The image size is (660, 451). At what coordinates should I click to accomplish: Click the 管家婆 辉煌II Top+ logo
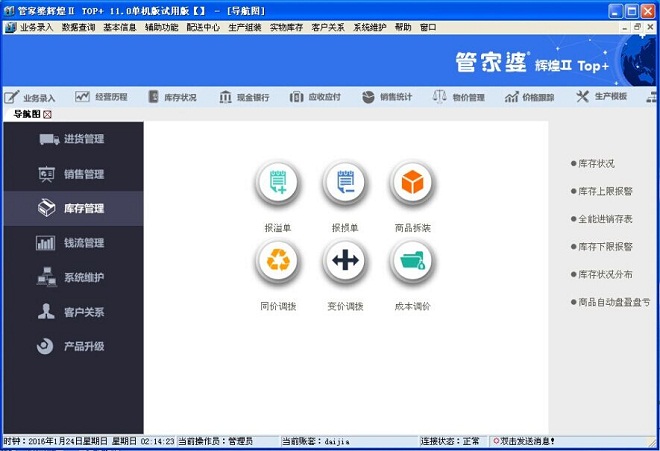(x=532, y=63)
